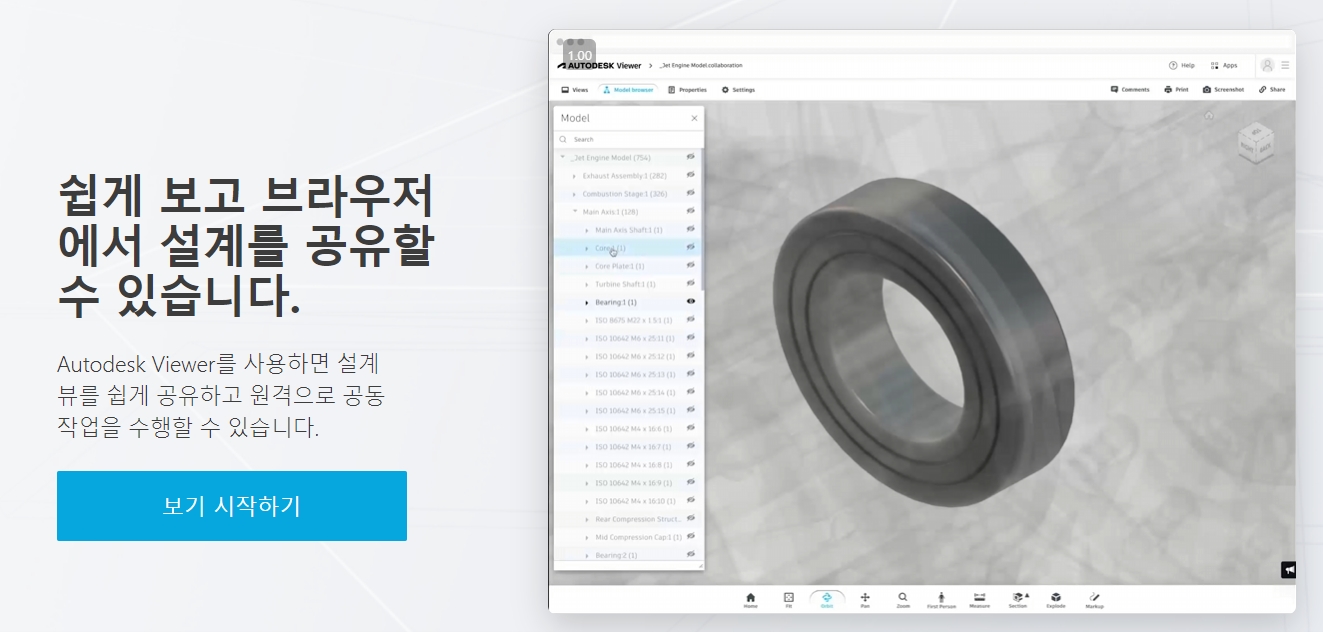Activate the Explode tool

click(x=1056, y=600)
